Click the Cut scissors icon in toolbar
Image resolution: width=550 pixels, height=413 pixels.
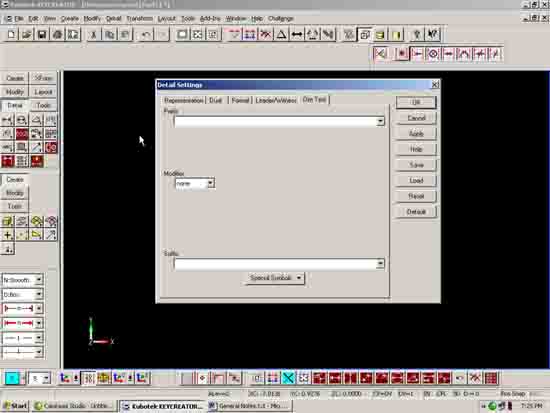pos(94,34)
